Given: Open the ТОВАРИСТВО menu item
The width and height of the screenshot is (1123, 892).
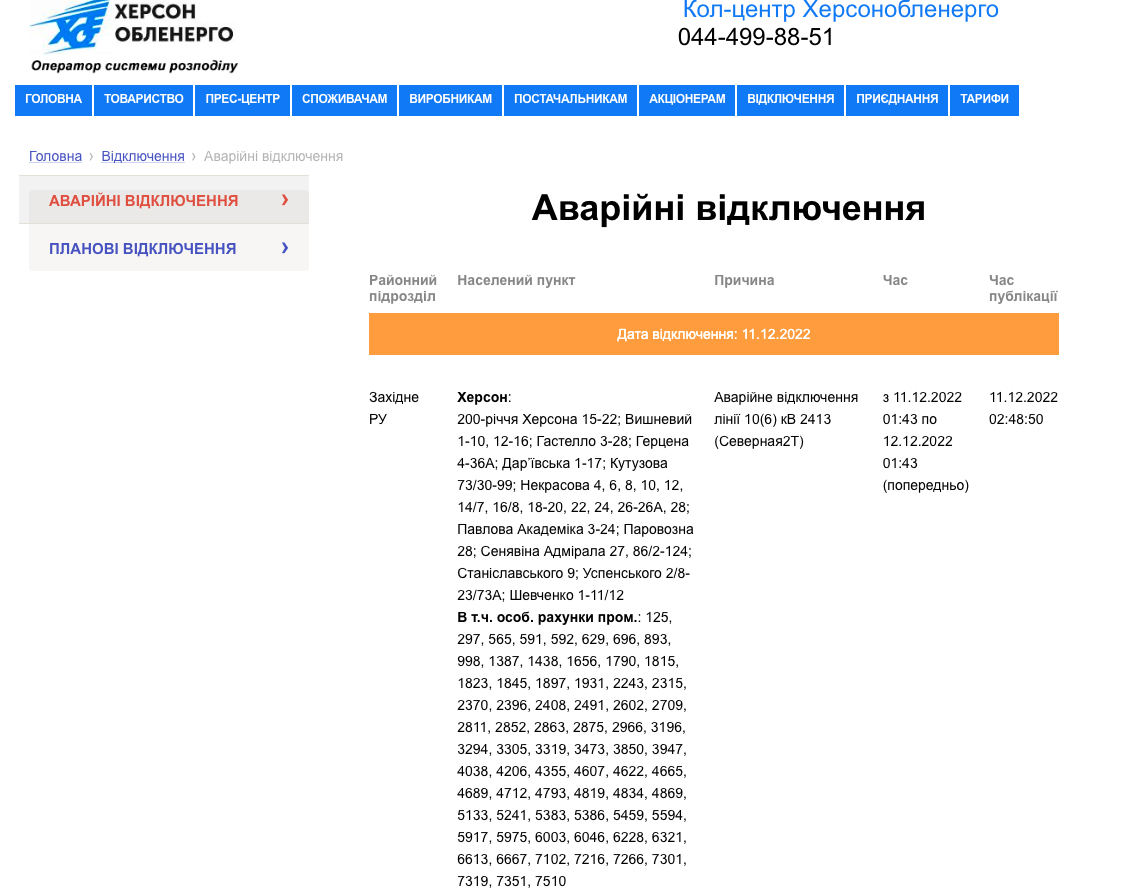Looking at the screenshot, I should [144, 100].
